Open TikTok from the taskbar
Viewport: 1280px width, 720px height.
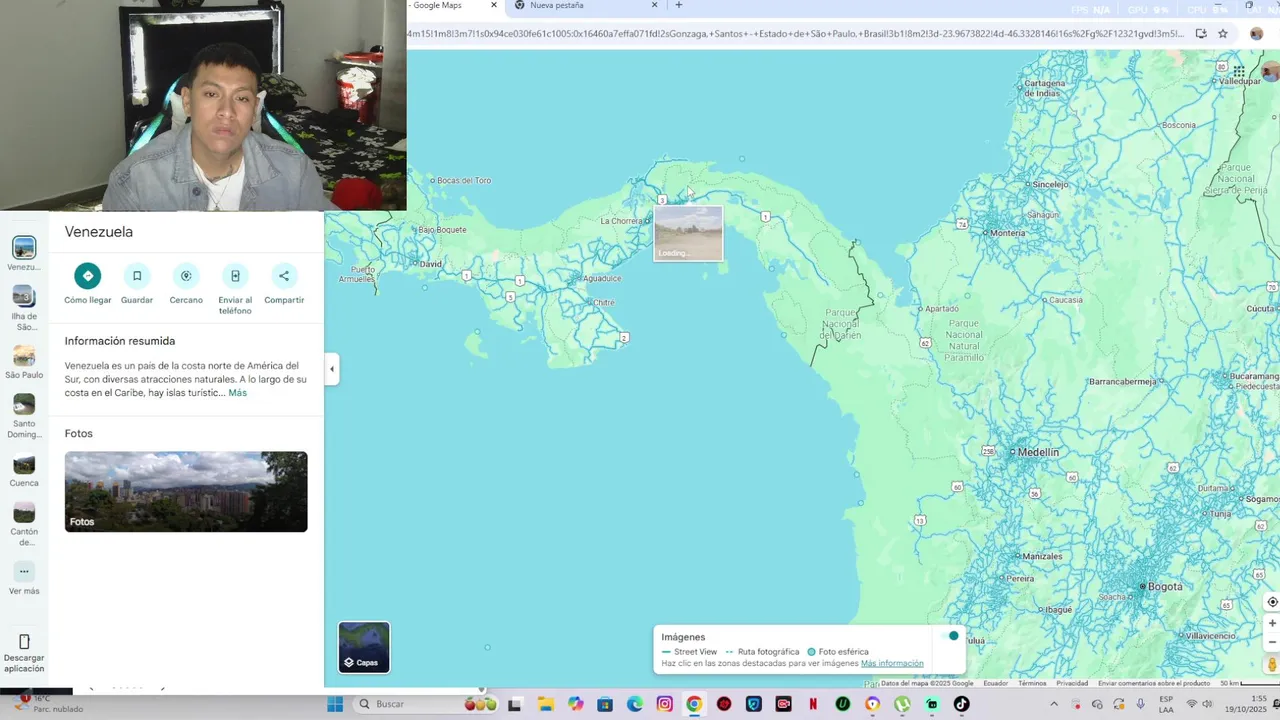click(x=961, y=704)
